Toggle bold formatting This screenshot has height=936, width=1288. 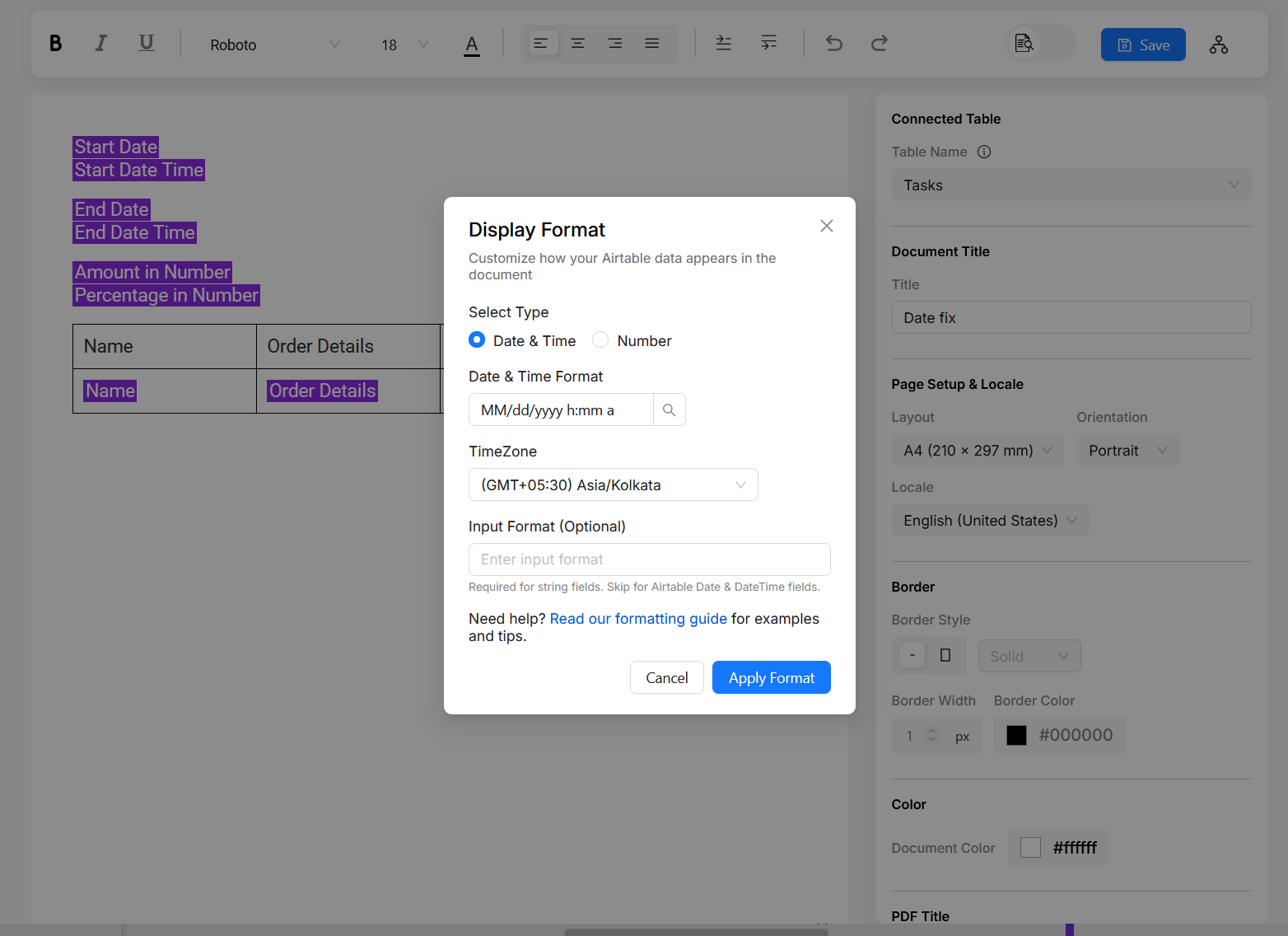55,44
